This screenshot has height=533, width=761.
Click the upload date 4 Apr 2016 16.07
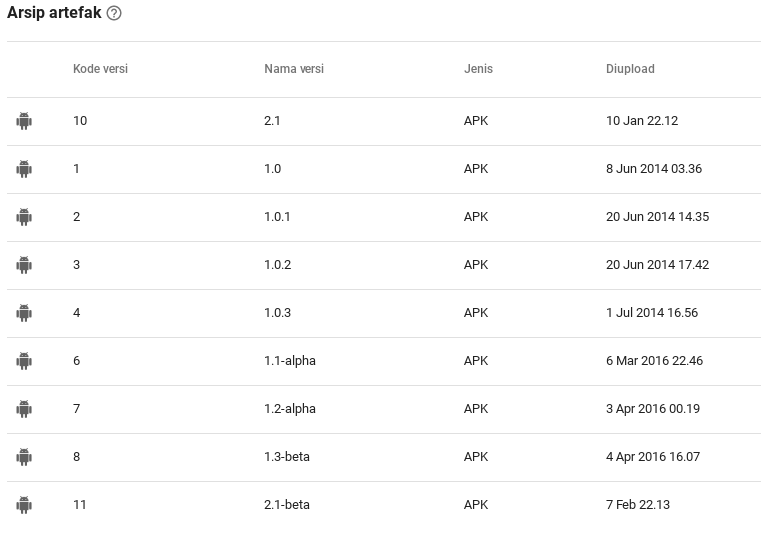[653, 457]
